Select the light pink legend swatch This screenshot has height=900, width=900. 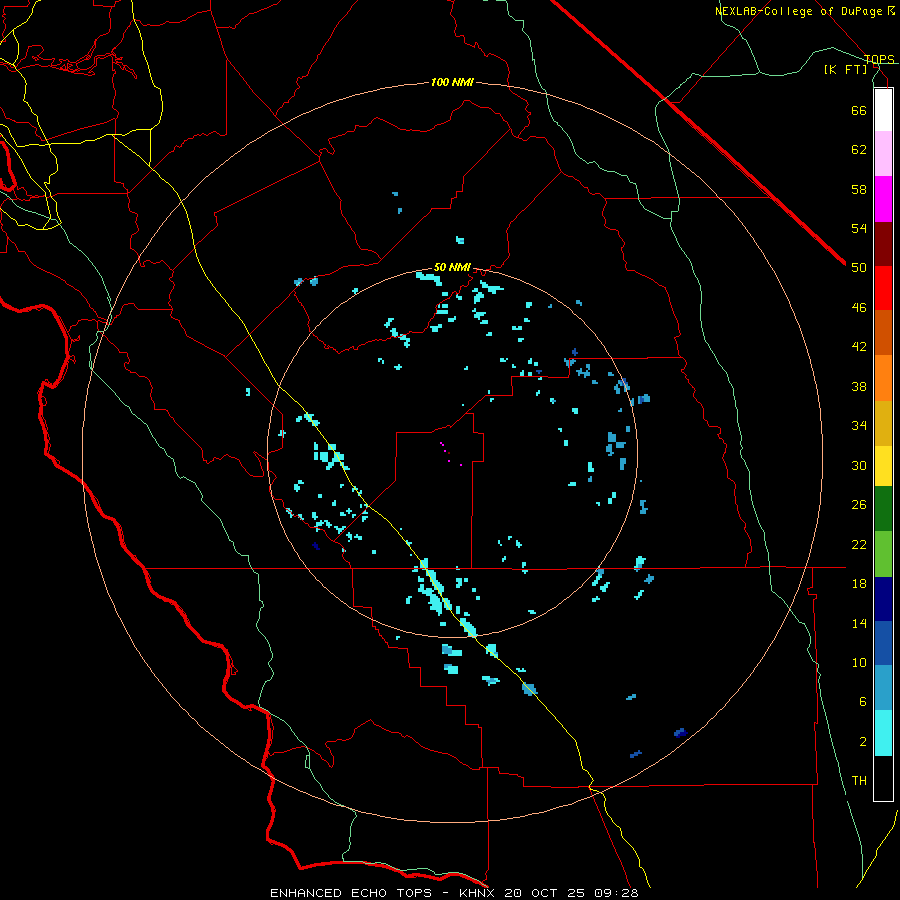click(883, 154)
